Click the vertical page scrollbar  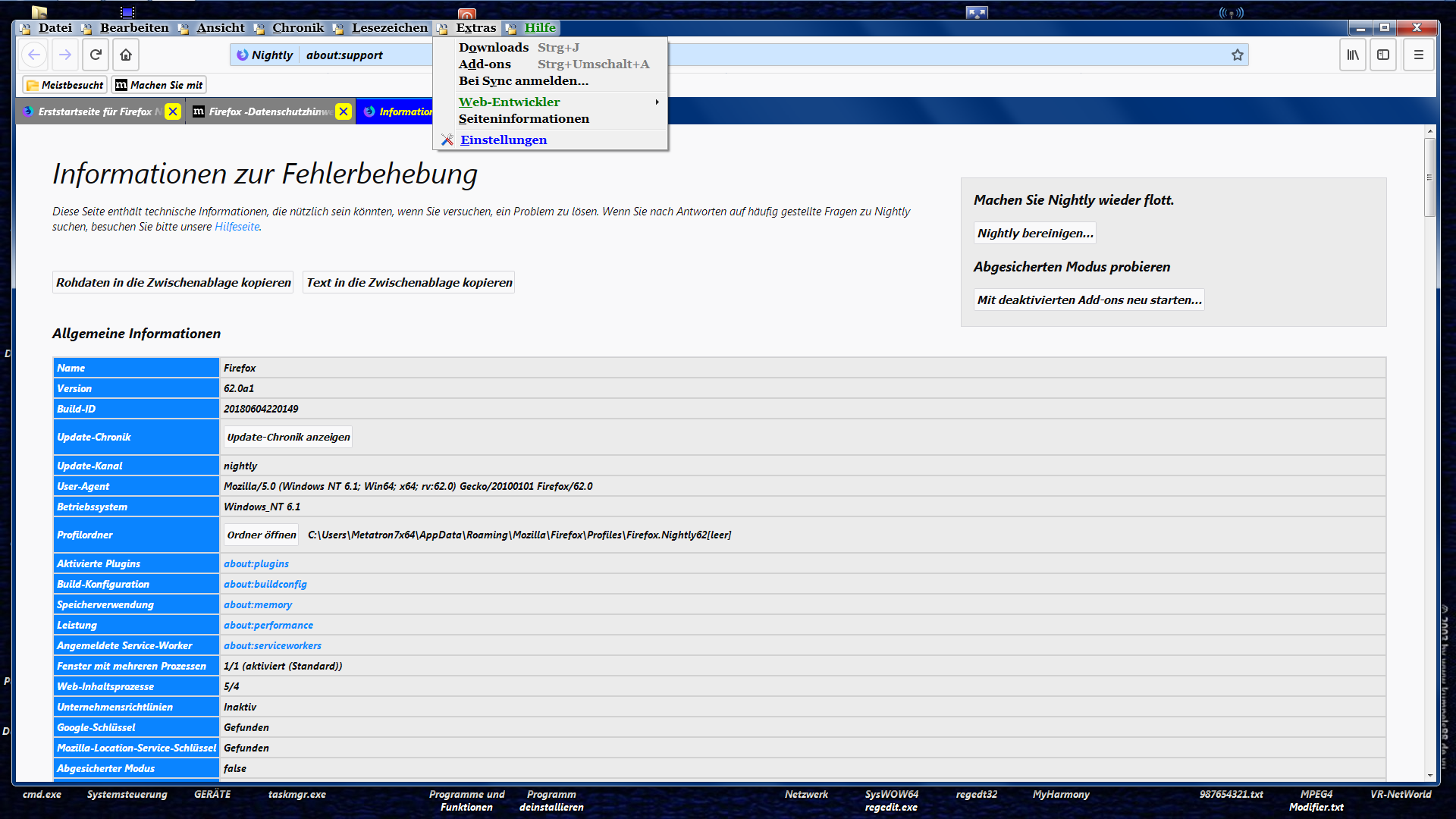1429,177
